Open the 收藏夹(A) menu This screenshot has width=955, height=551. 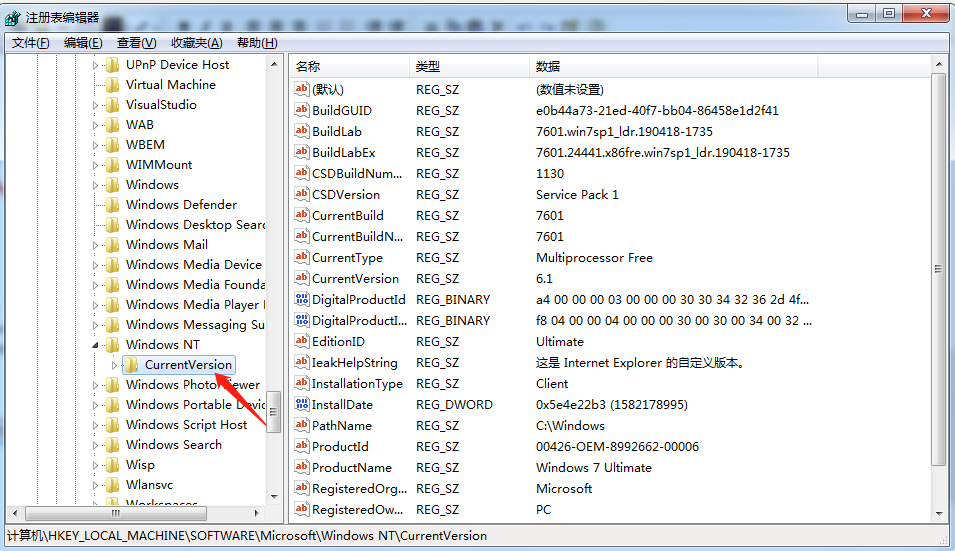(x=196, y=42)
